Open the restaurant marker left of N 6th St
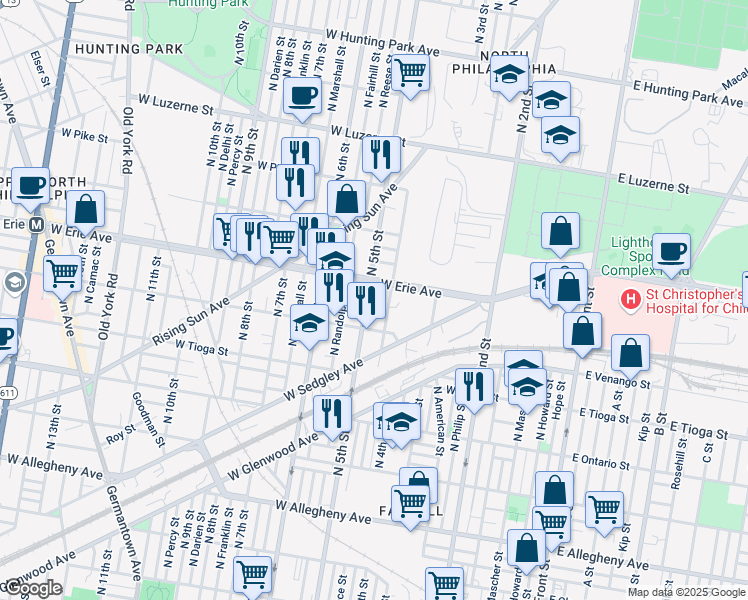Screen dimensions: 748x600 (x=295, y=186)
